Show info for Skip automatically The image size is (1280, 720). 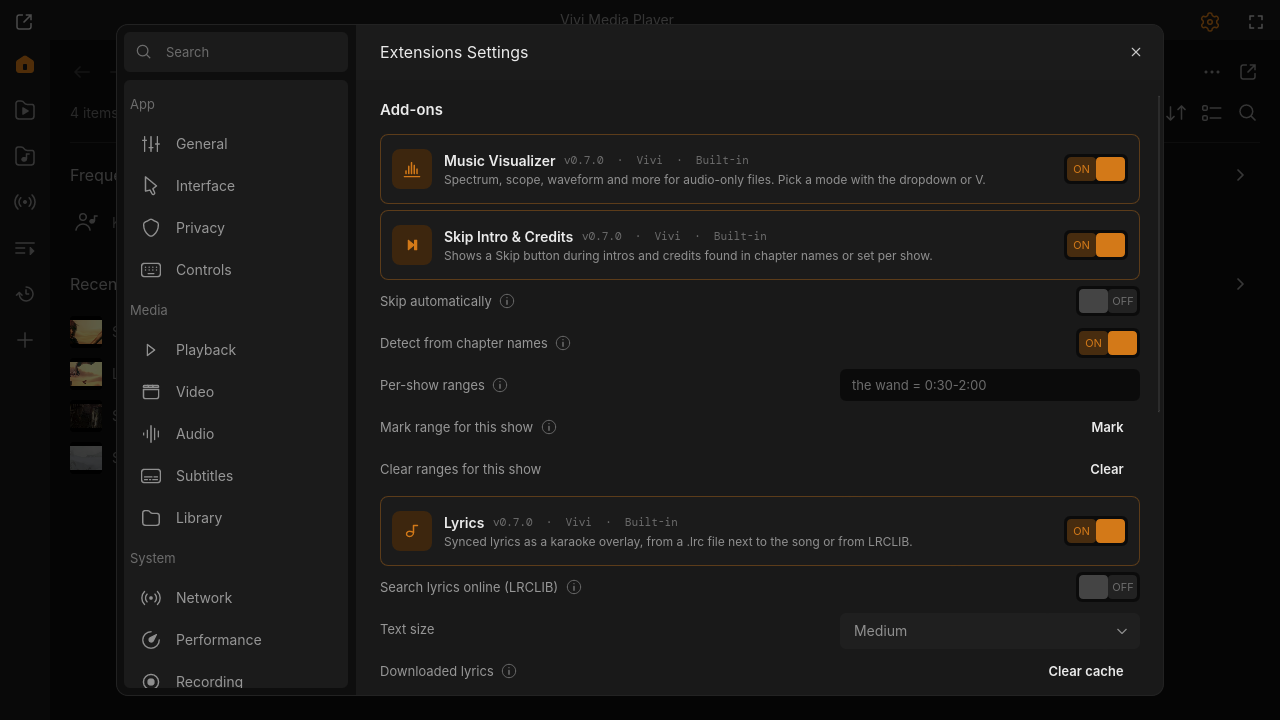click(x=507, y=301)
